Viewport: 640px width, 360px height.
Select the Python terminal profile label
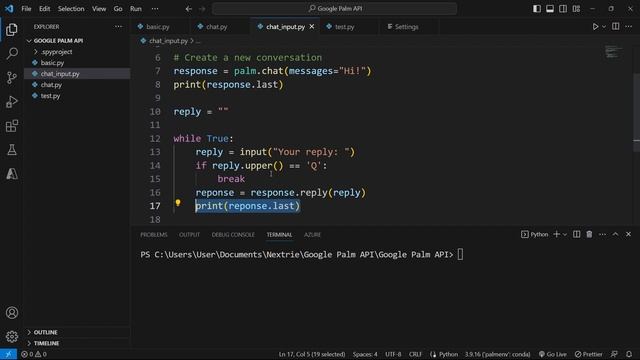(x=534, y=234)
